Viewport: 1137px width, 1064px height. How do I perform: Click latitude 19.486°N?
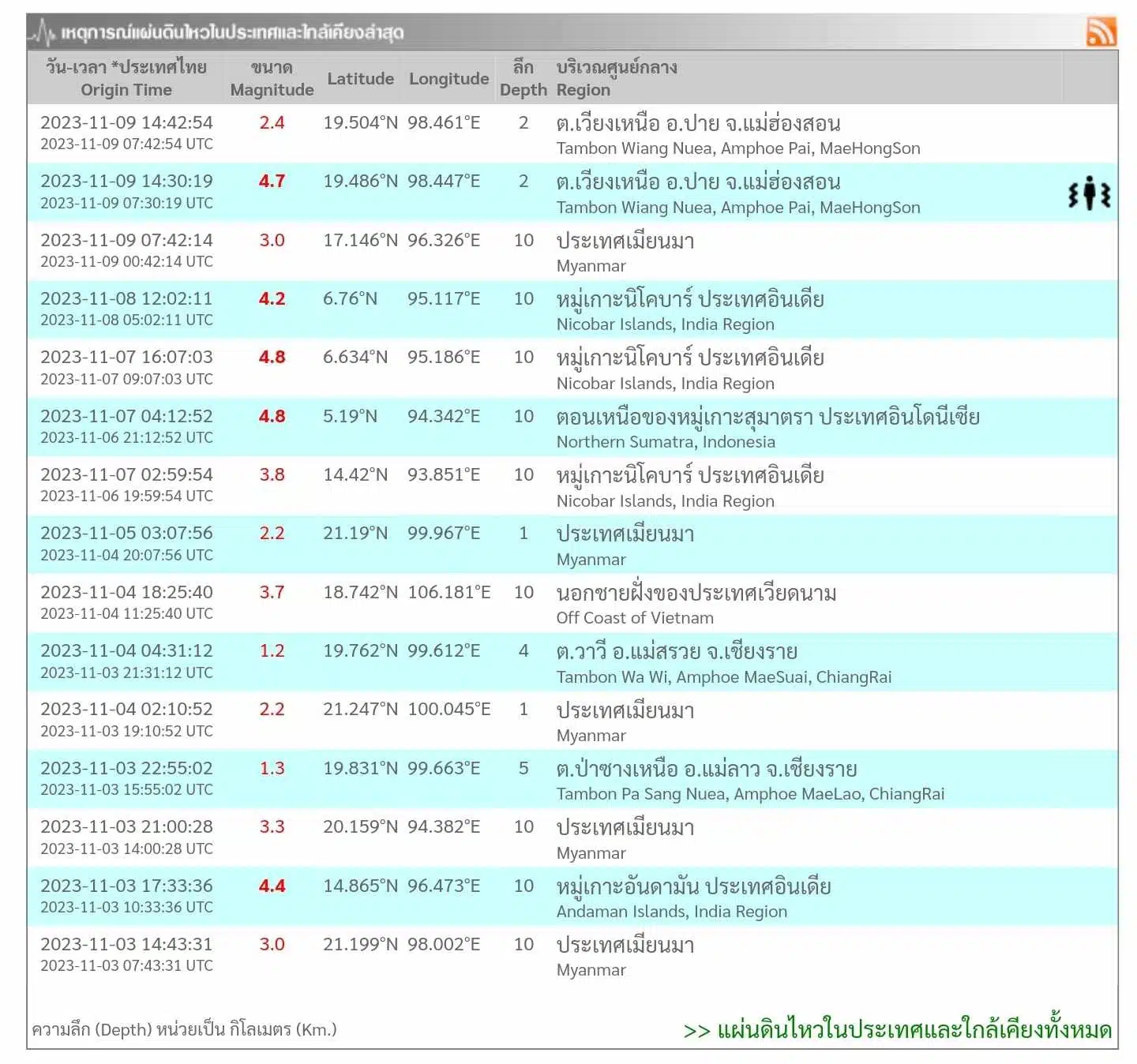pos(360,181)
